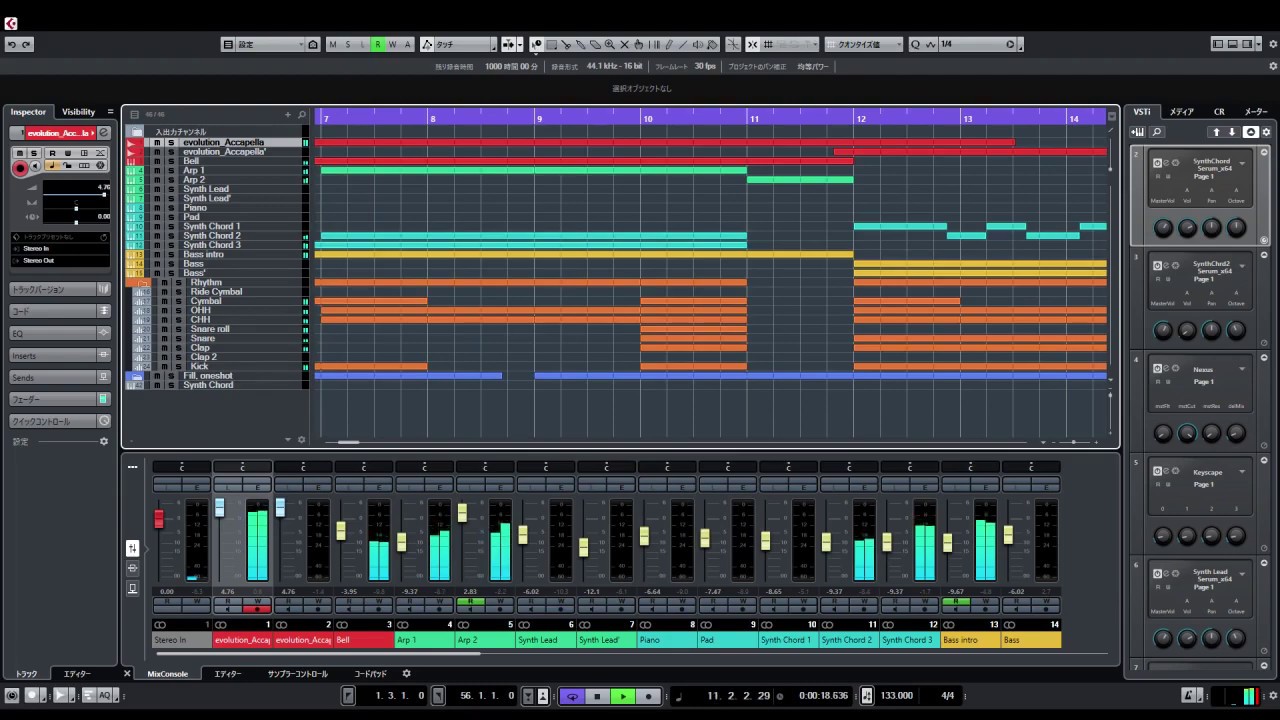
Task: Click the Play button in transport bar
Action: click(x=622, y=696)
